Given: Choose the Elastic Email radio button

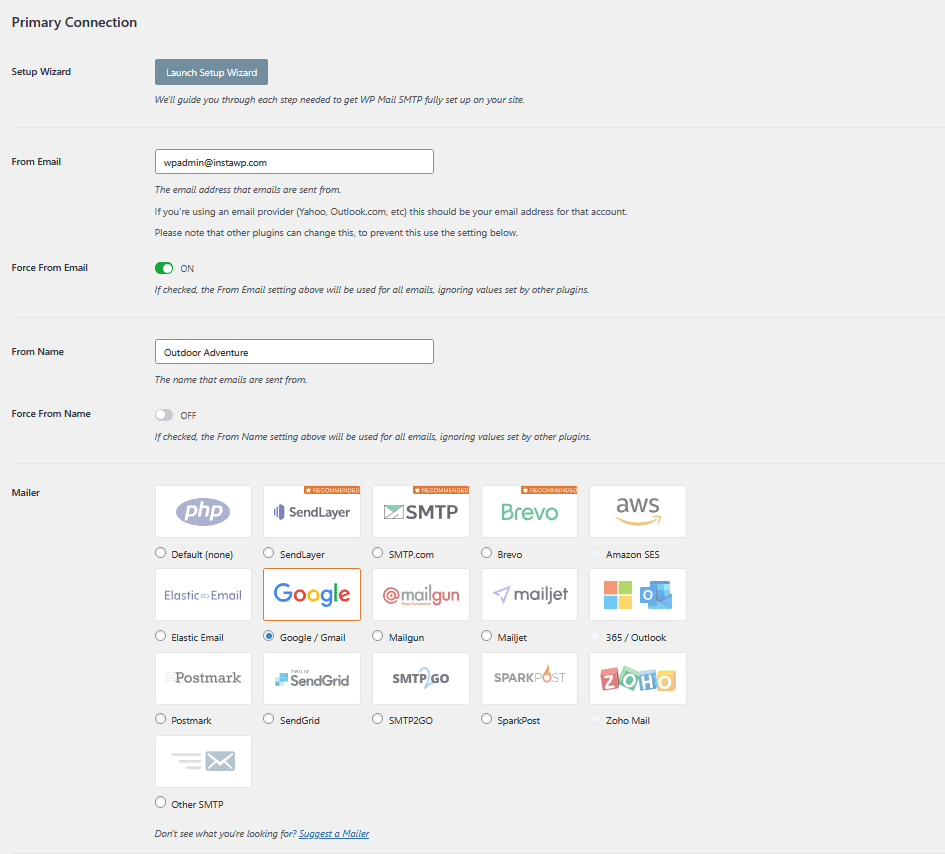Looking at the screenshot, I should [161, 636].
